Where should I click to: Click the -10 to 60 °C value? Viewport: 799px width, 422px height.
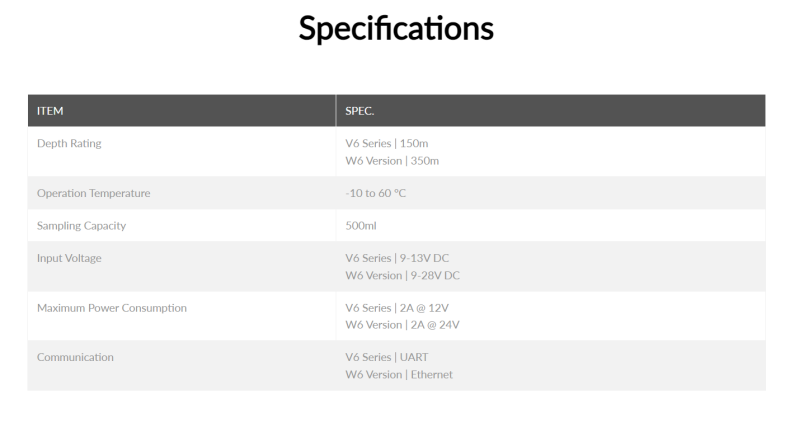(375, 193)
